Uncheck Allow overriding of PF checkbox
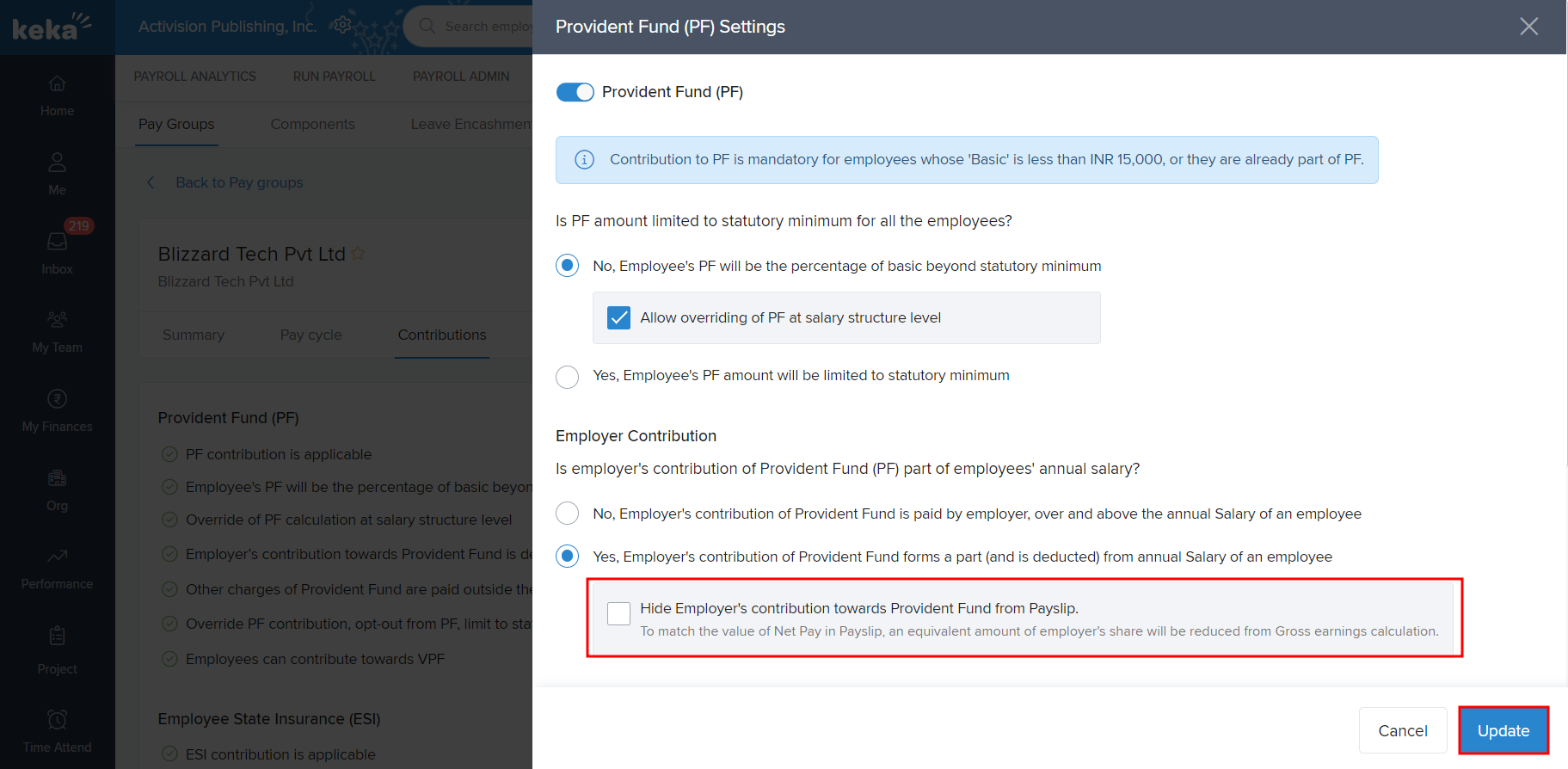Image resolution: width=1568 pixels, height=769 pixels. click(618, 318)
